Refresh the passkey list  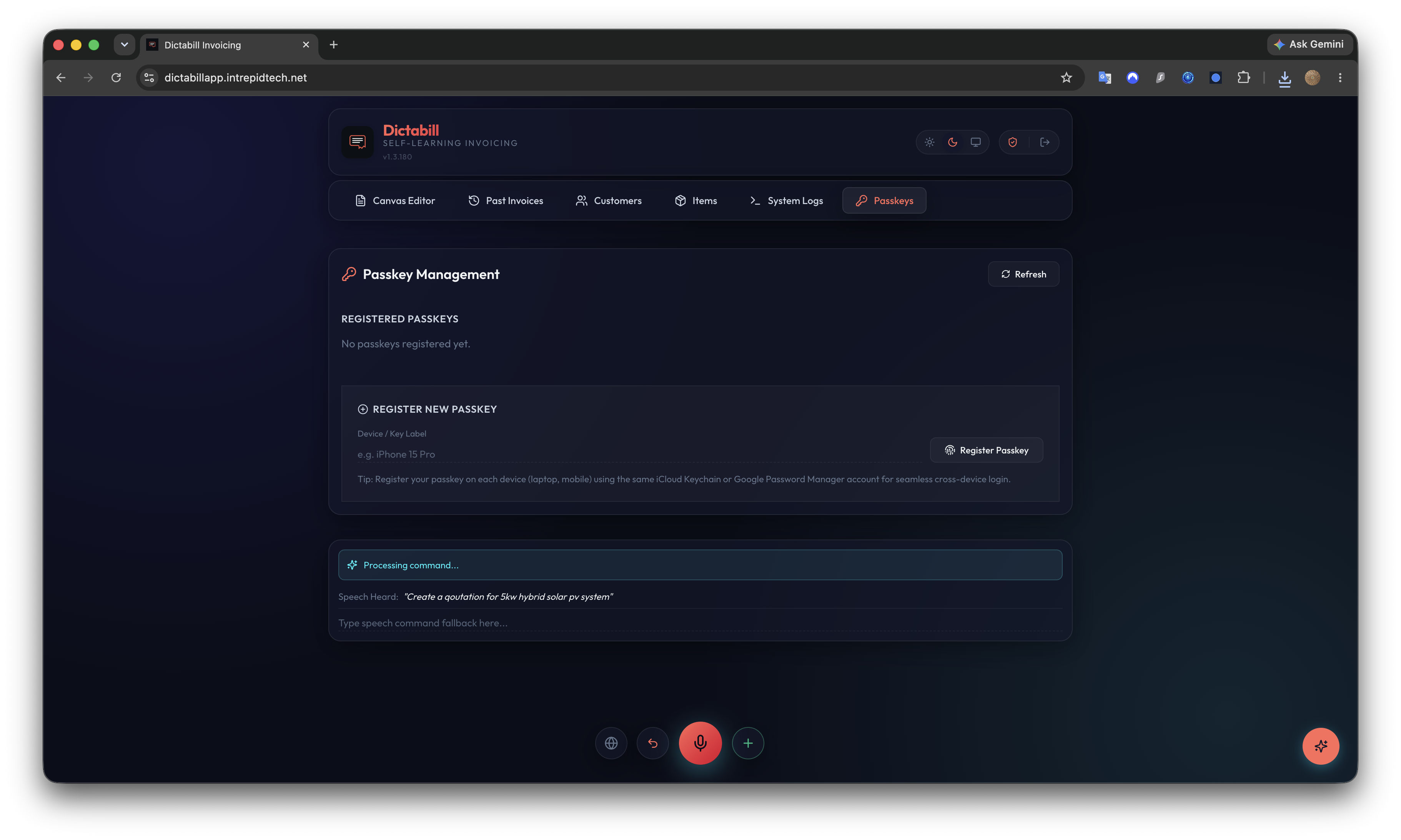point(1023,274)
